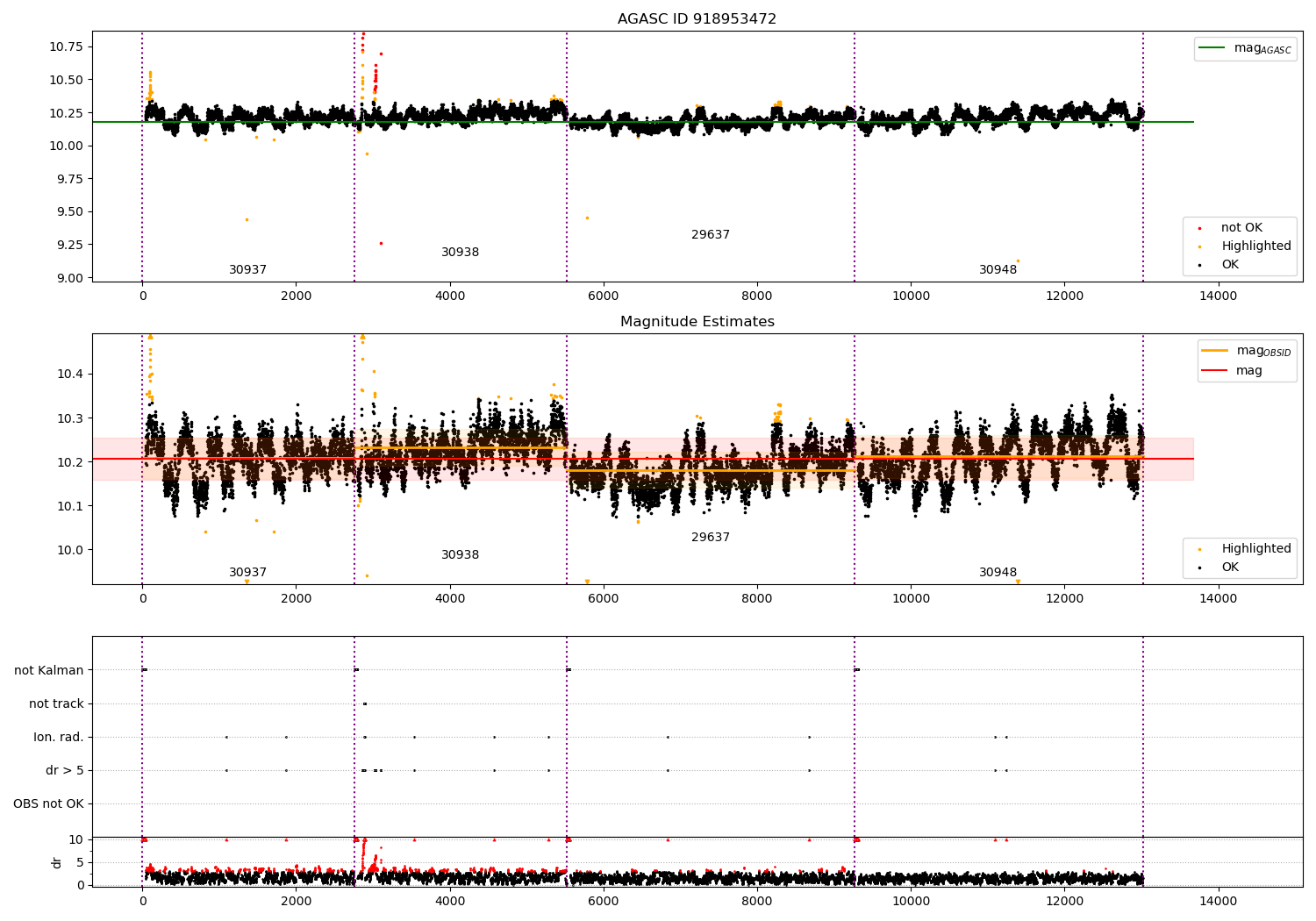The width and height of the screenshot is (1316, 921).
Task: Click the orange mag OBSID legend entry
Action: pos(1247,351)
